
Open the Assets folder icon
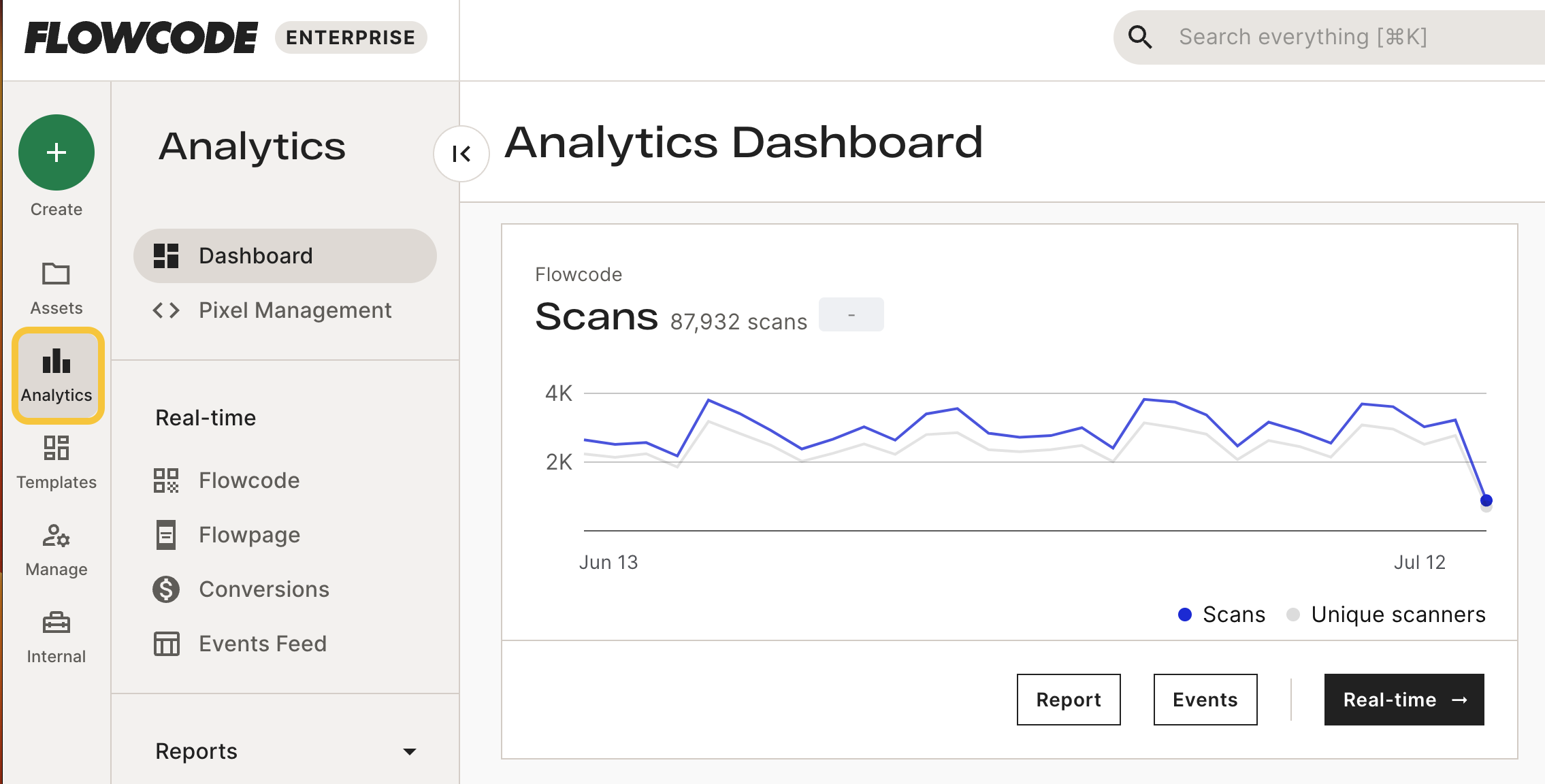(x=56, y=274)
